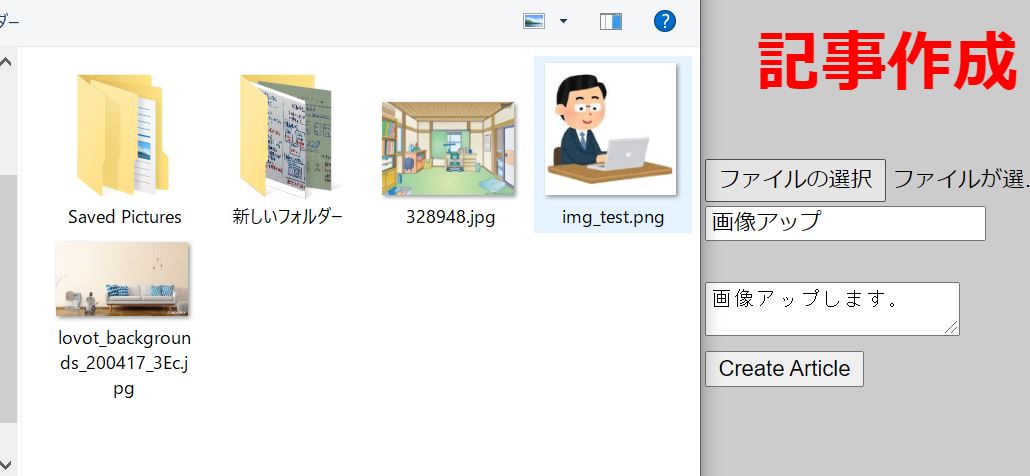Click the 328948.jpg file name
This screenshot has height=476, width=1030.
[x=450, y=217]
